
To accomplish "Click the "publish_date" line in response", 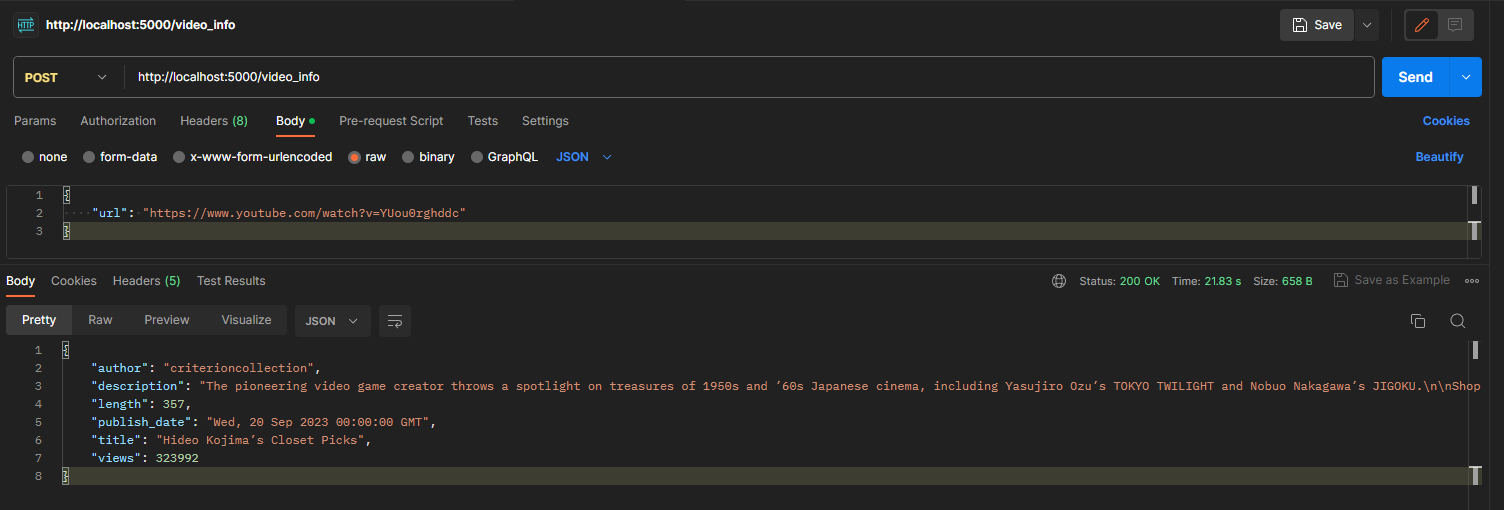I will click(x=264, y=422).
